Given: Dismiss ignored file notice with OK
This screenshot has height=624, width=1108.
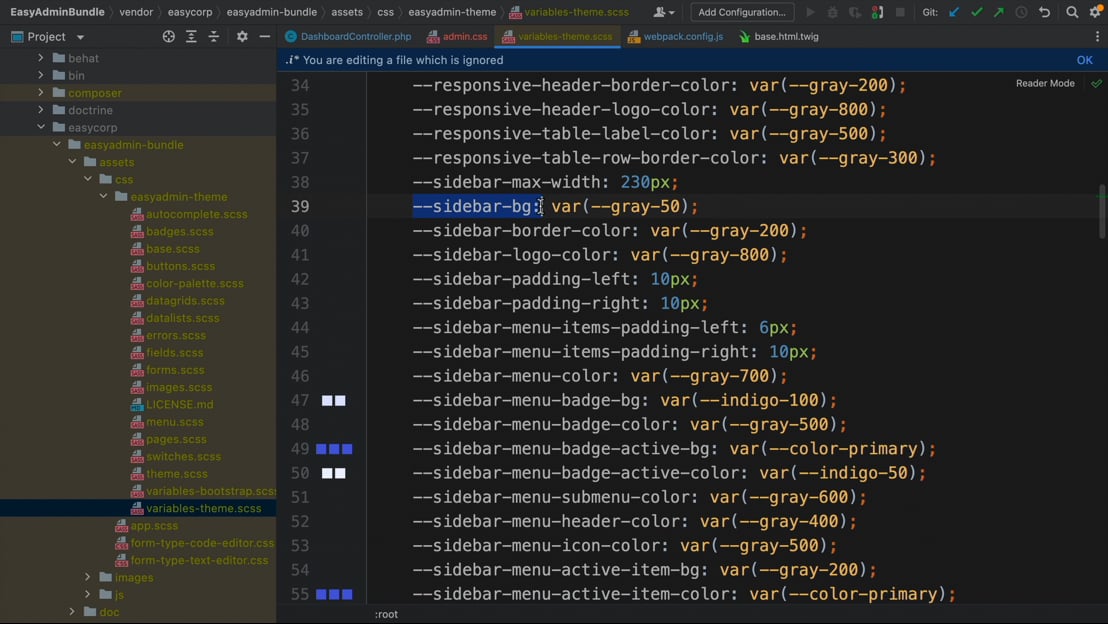Looking at the screenshot, I should pos(1084,60).
